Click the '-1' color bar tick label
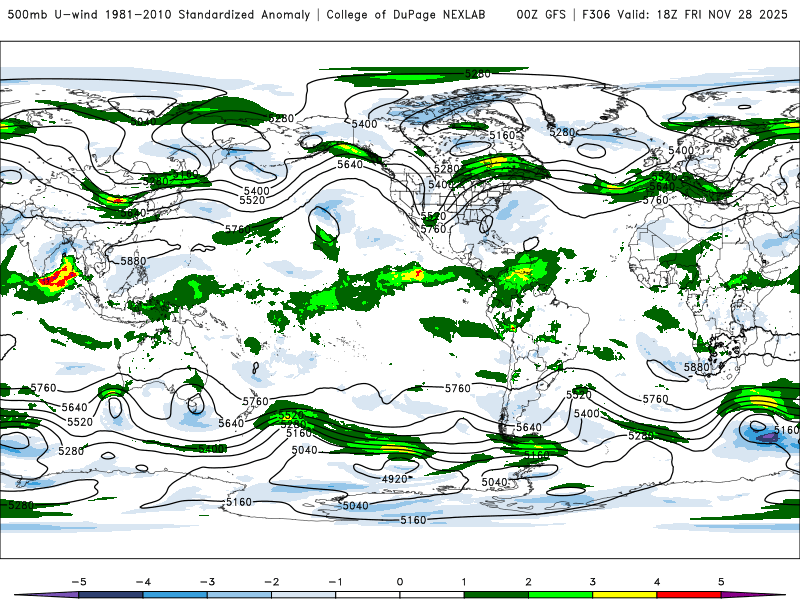The width and height of the screenshot is (800, 600). click(x=335, y=582)
